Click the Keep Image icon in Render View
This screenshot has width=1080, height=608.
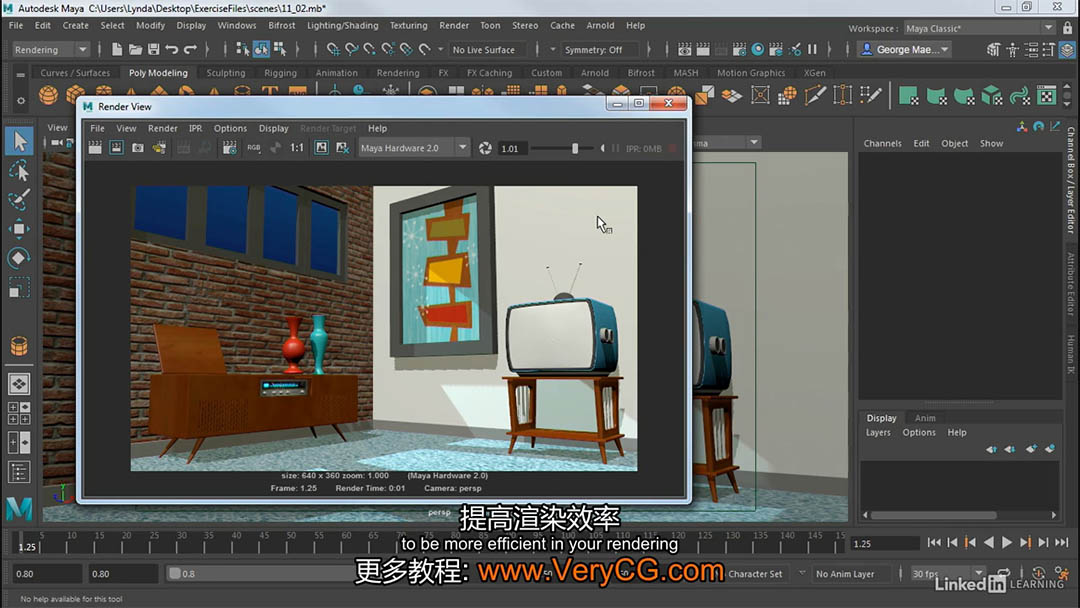pos(322,148)
